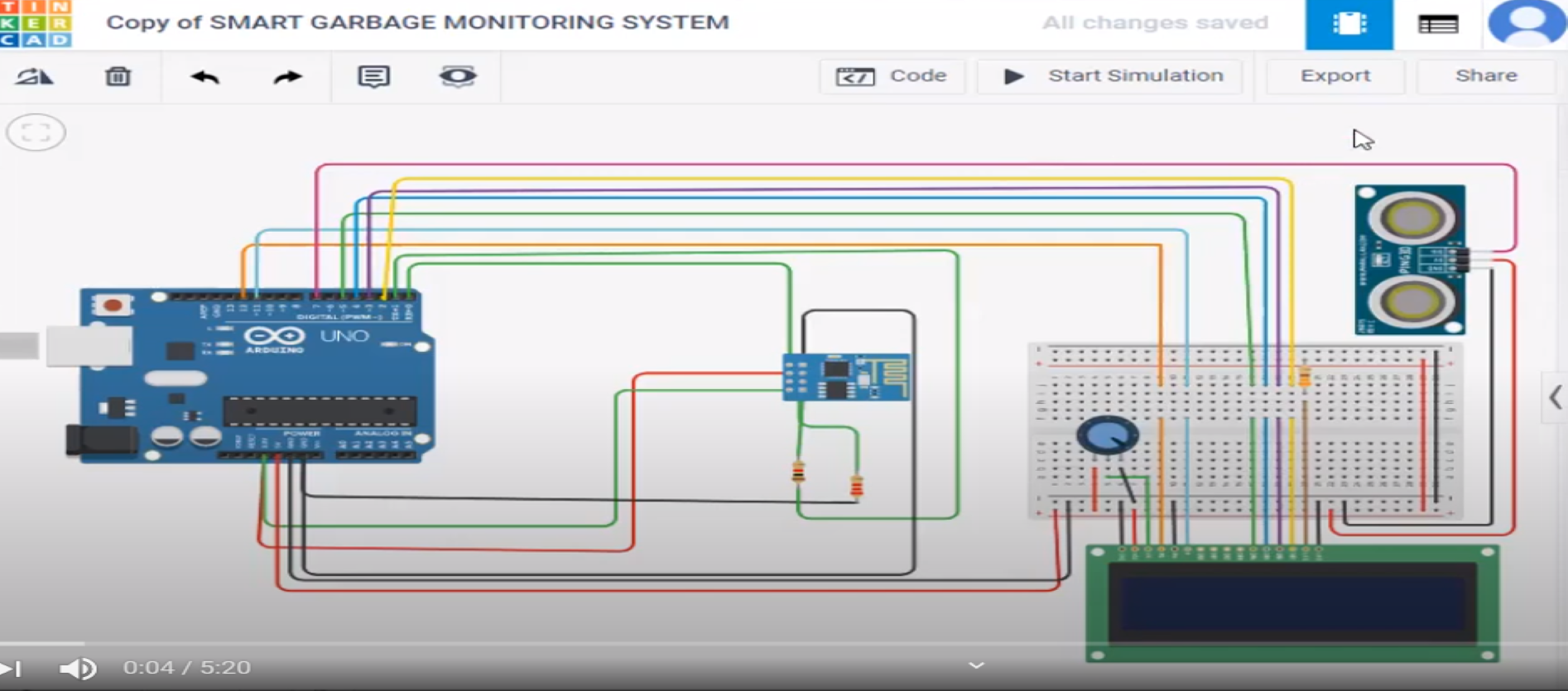
Task: Select the Arduino UNO board
Action: (x=249, y=375)
